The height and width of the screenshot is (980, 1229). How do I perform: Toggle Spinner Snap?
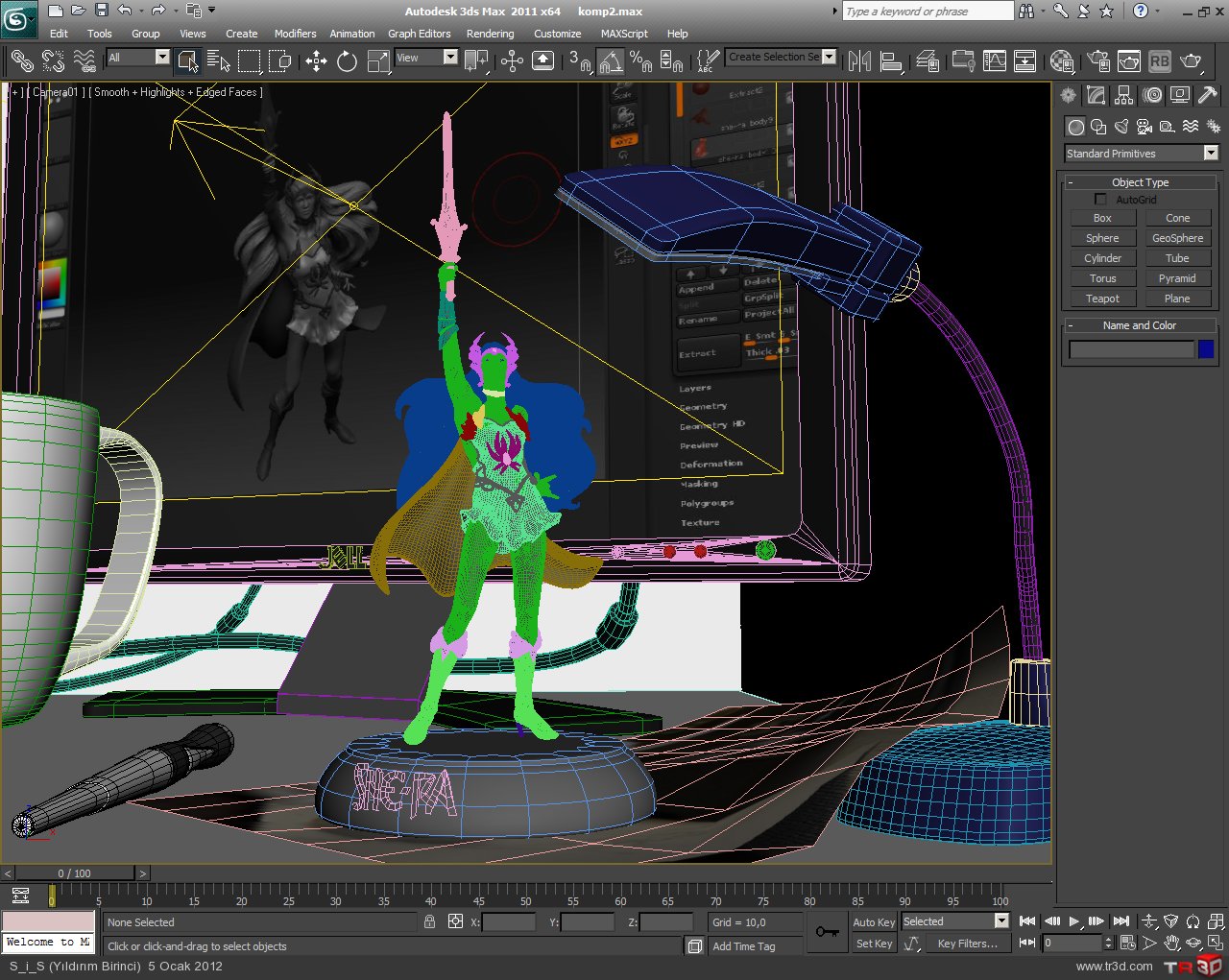click(x=672, y=61)
